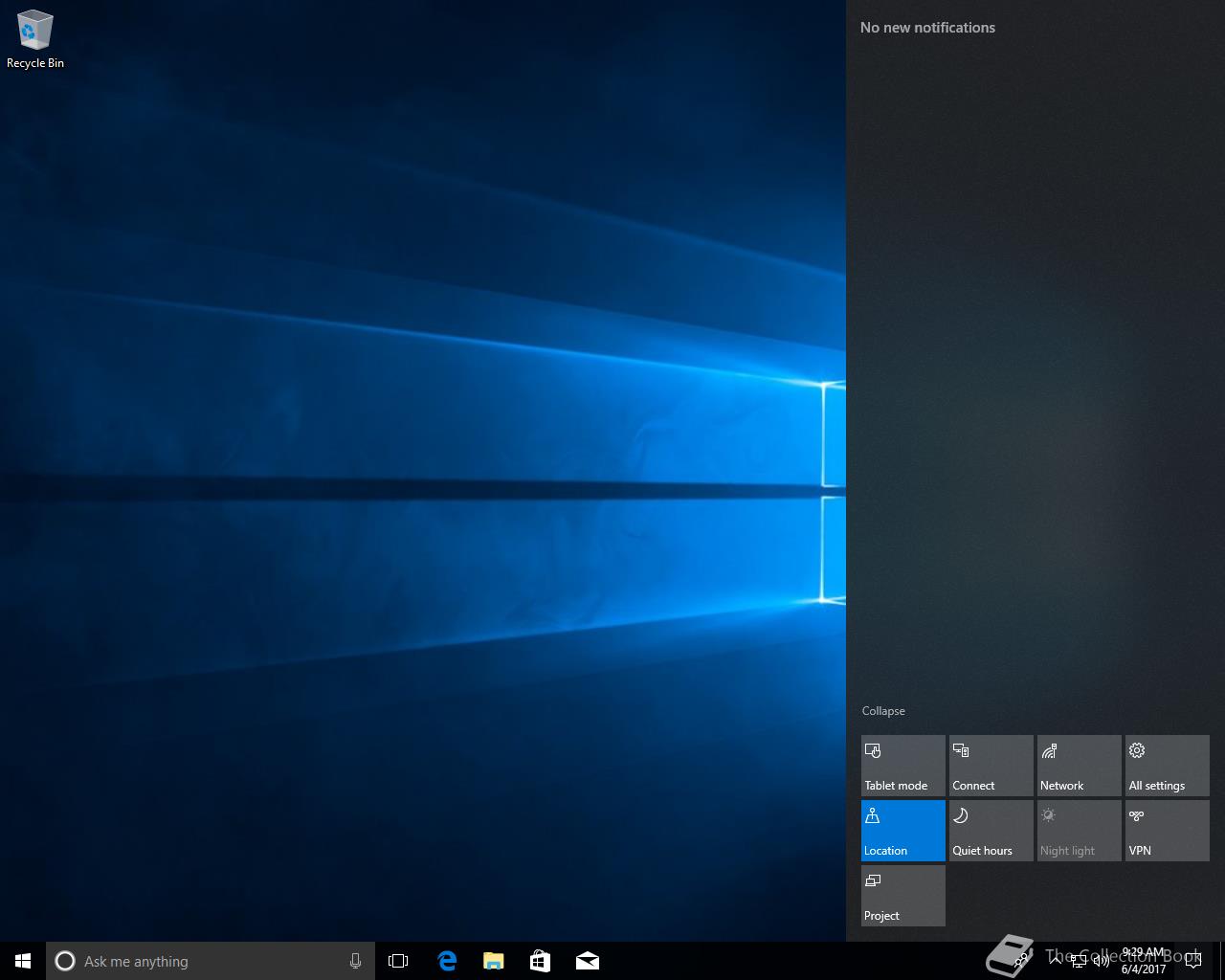Open the Start menu
This screenshot has width=1225, height=980.
pyautogui.click(x=23, y=961)
